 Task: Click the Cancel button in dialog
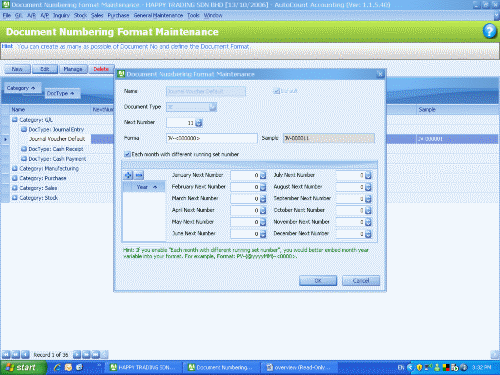click(361, 281)
